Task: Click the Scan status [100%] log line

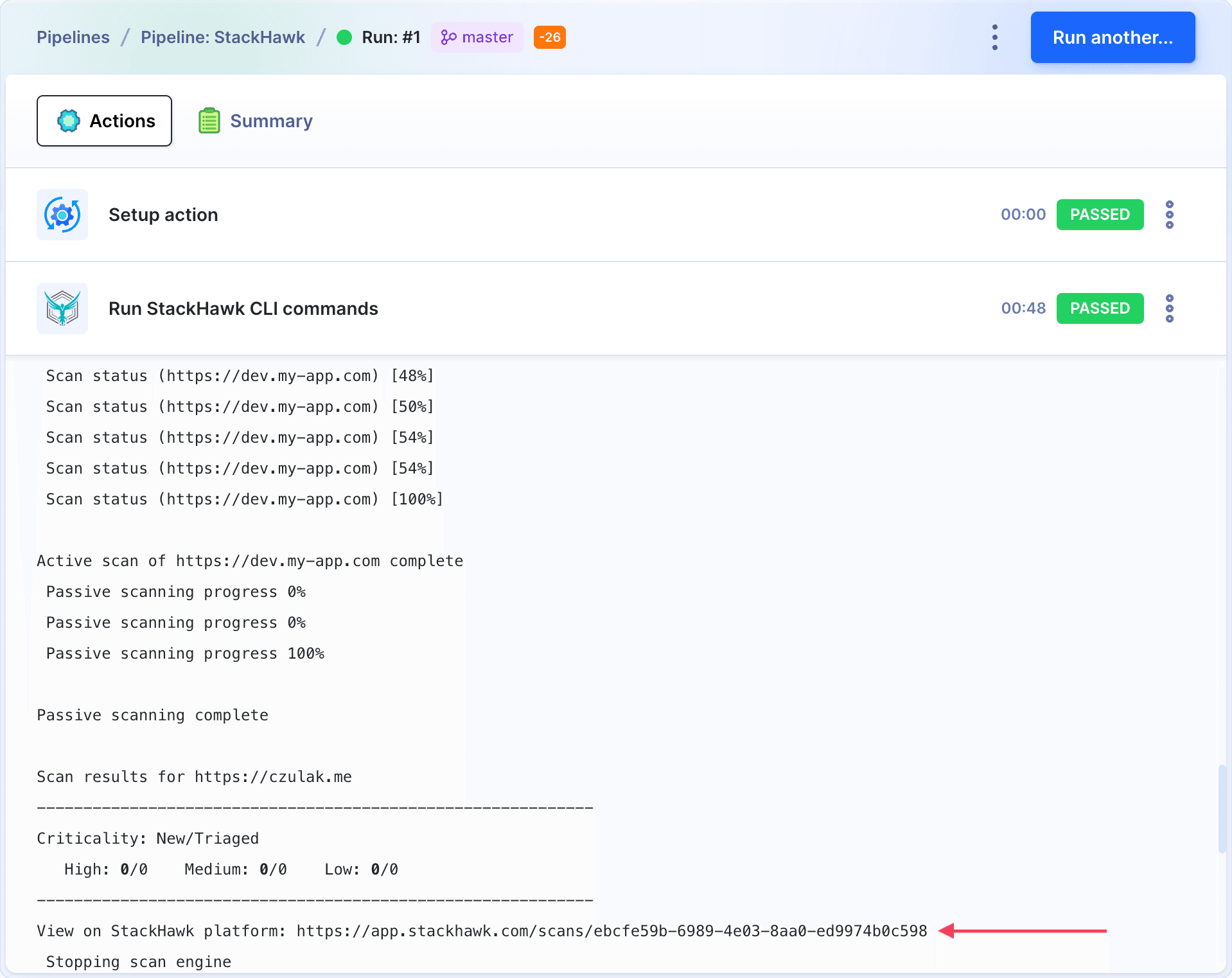Action: click(245, 499)
